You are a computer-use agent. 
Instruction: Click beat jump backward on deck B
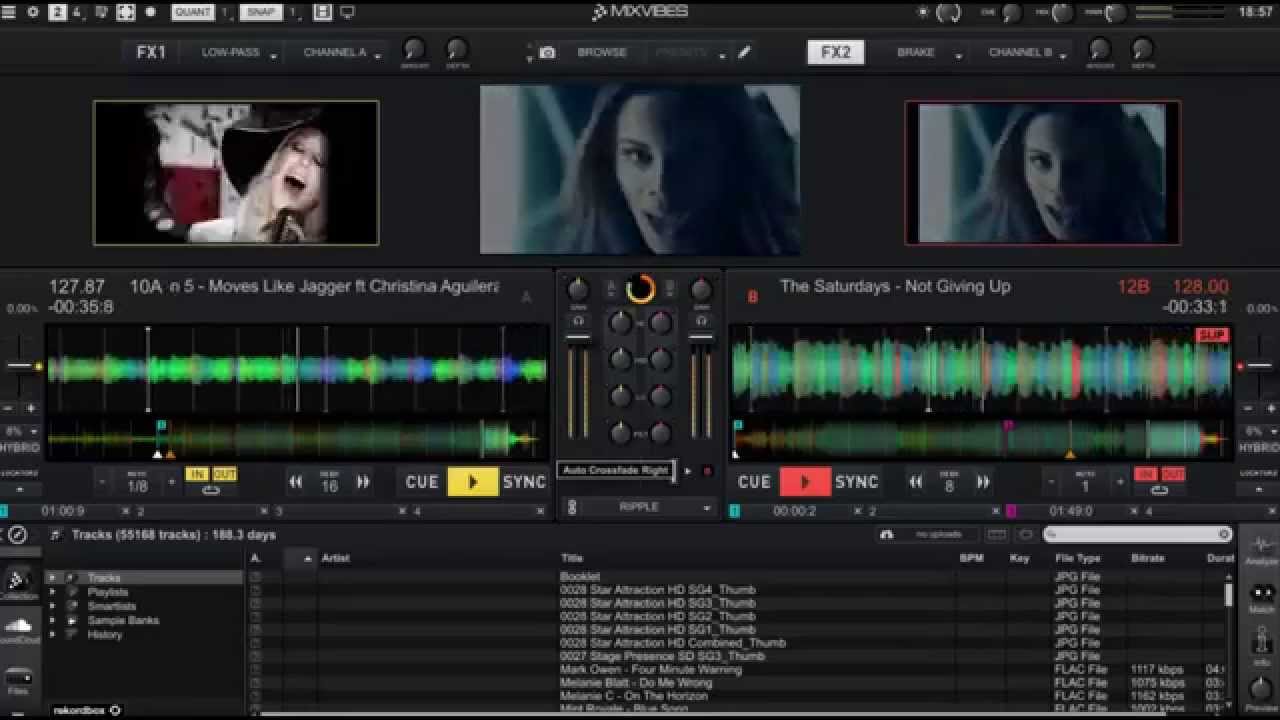tap(915, 482)
